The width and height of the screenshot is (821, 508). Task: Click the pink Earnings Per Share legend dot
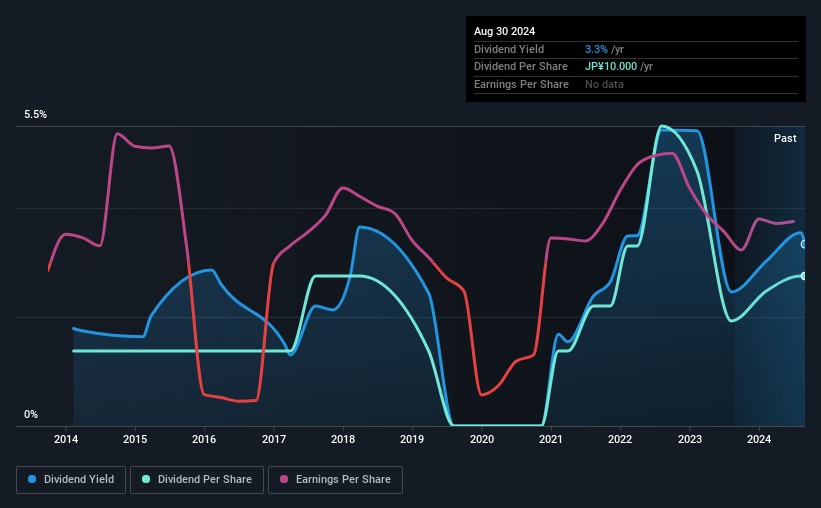click(284, 479)
